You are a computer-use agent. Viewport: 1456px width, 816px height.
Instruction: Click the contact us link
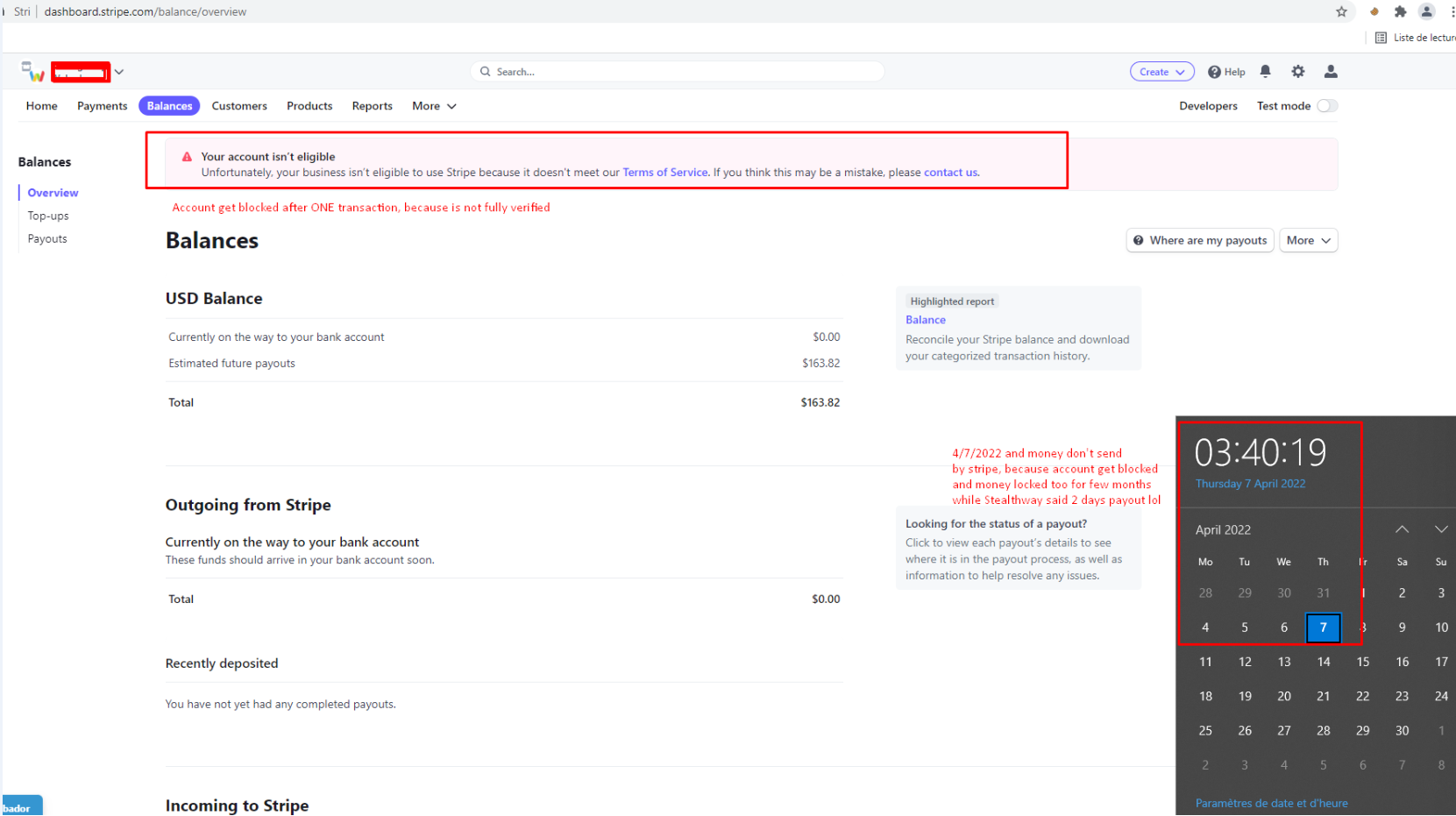pyautogui.click(x=950, y=173)
